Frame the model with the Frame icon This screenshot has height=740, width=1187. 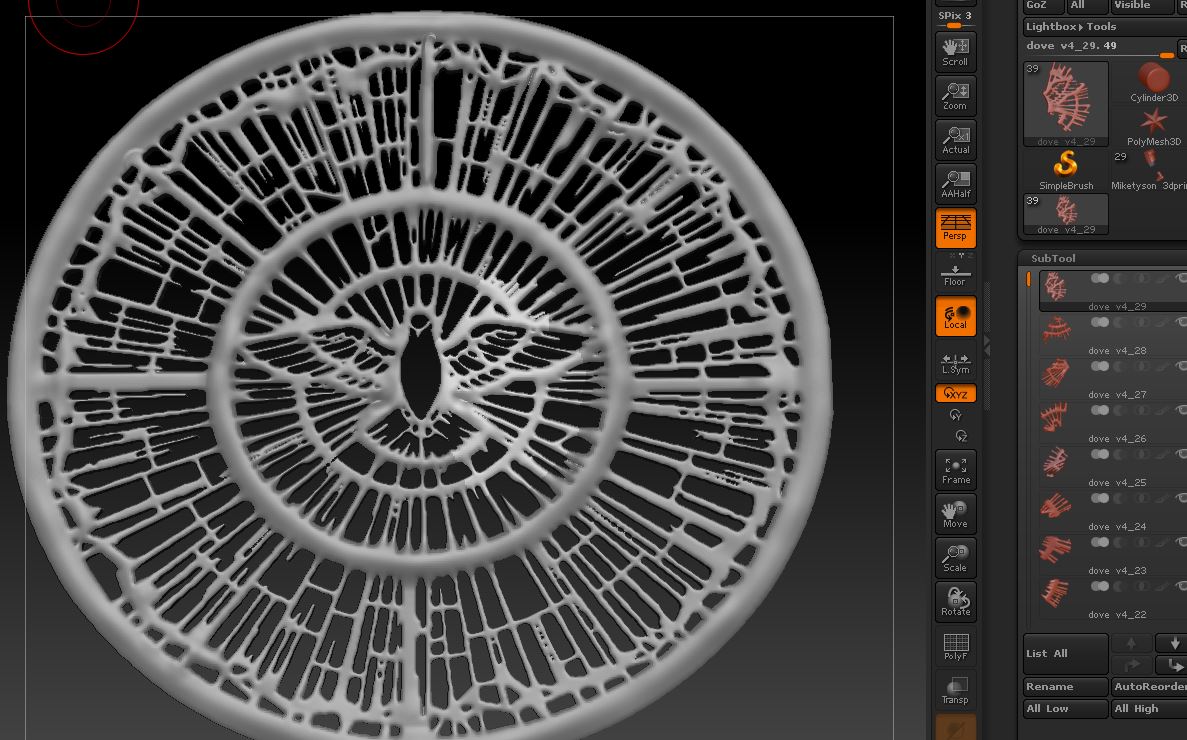(955, 469)
